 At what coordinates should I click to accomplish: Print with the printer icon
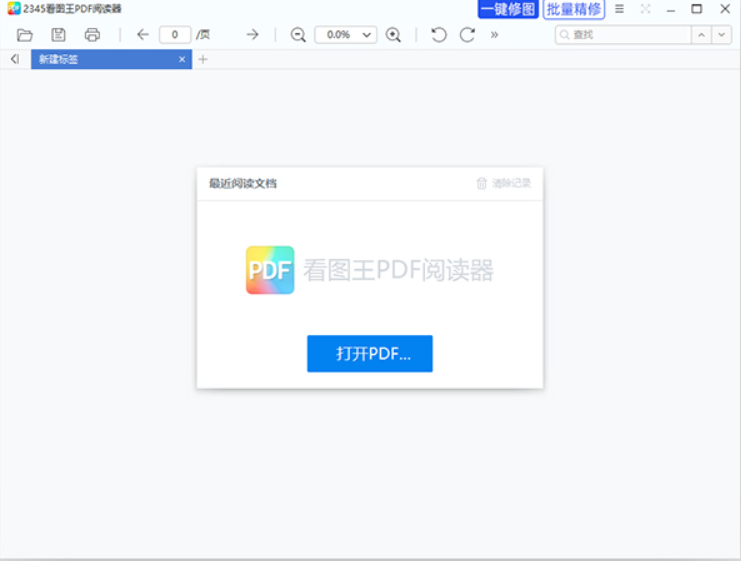click(x=92, y=35)
